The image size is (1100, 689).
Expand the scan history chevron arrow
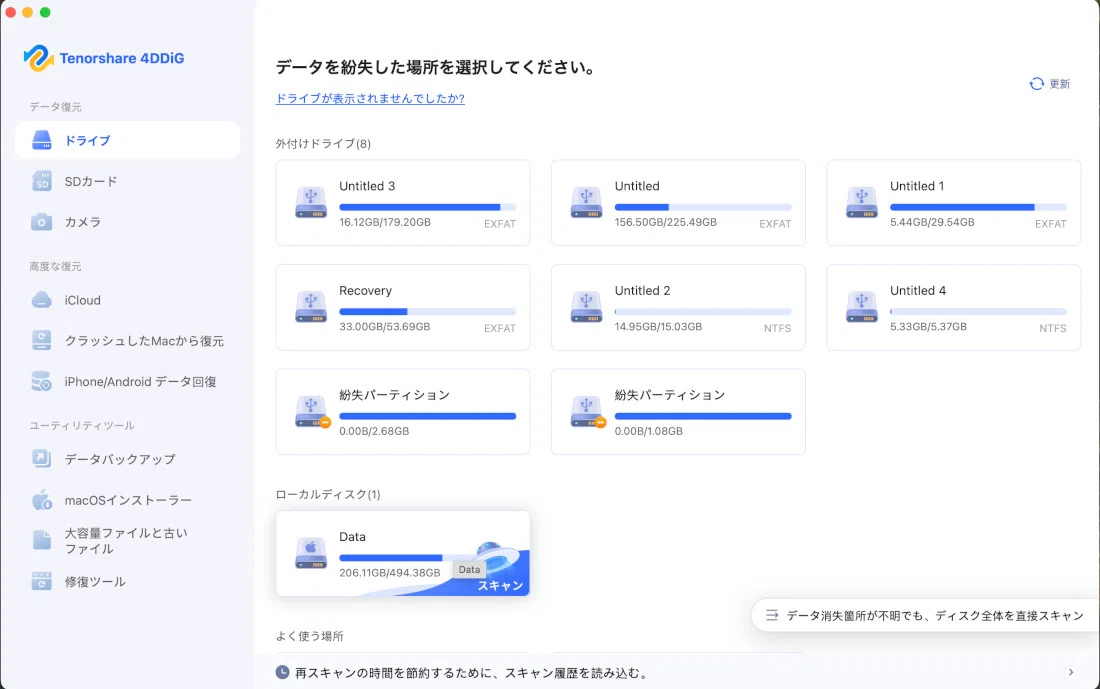point(1071,672)
